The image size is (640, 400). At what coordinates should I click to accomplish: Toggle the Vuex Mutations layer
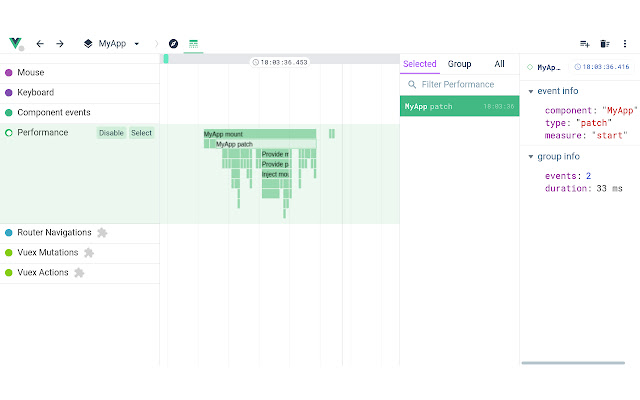9,253
